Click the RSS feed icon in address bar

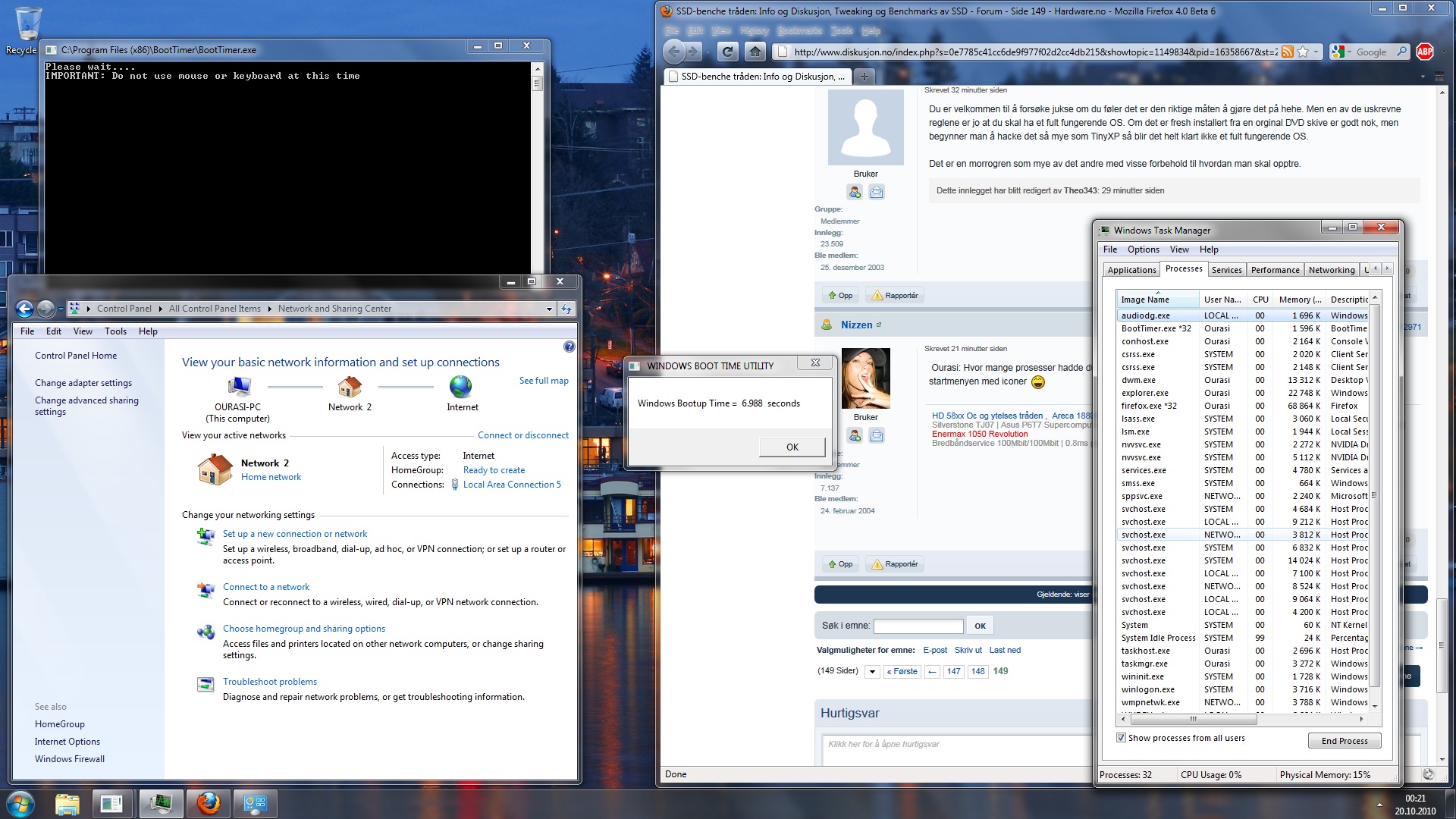[1288, 52]
